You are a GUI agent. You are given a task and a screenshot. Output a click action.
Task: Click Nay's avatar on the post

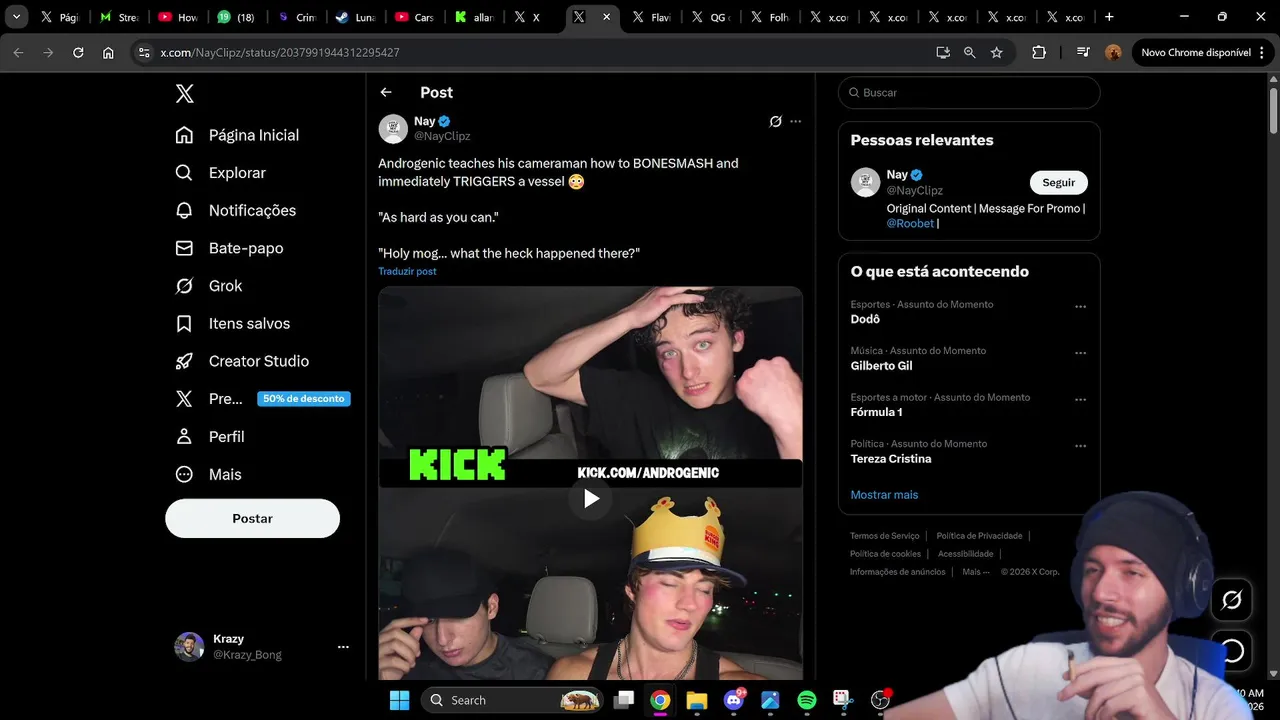(x=393, y=128)
